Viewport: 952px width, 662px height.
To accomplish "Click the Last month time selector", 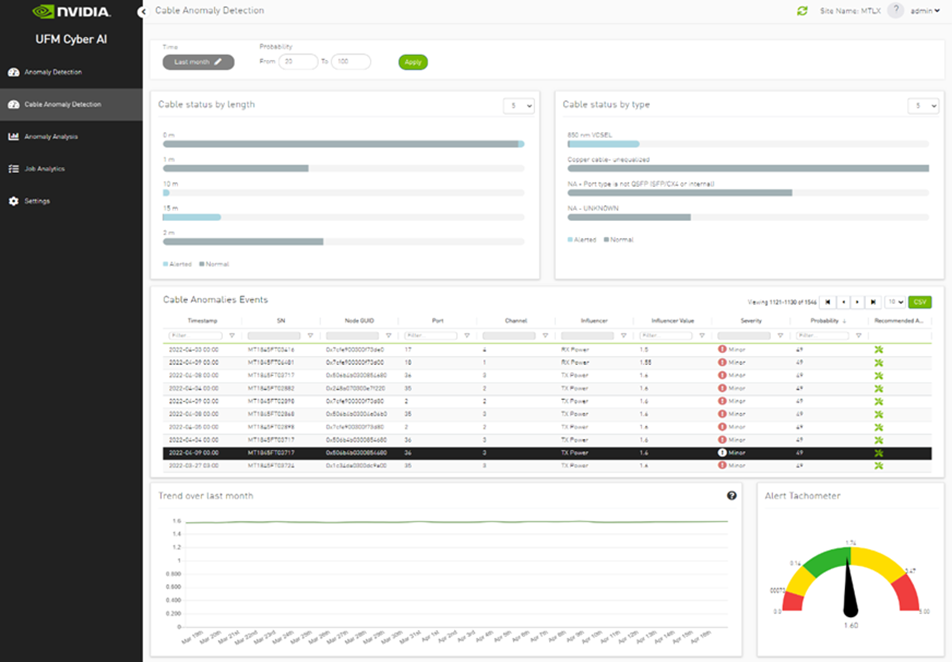I will click(x=198, y=62).
